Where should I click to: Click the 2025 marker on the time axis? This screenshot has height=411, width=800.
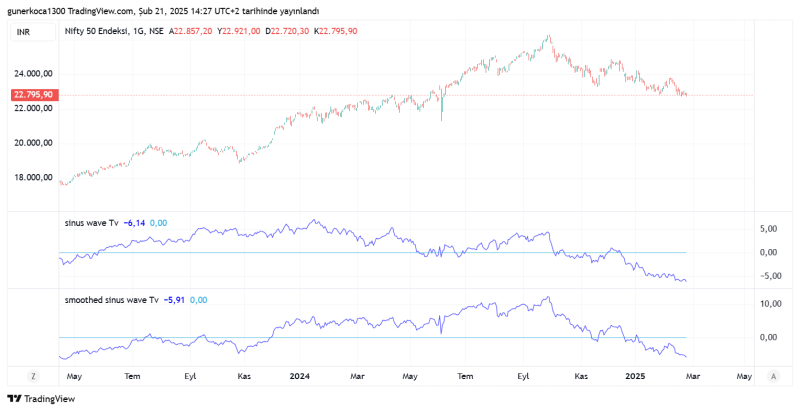[634, 376]
